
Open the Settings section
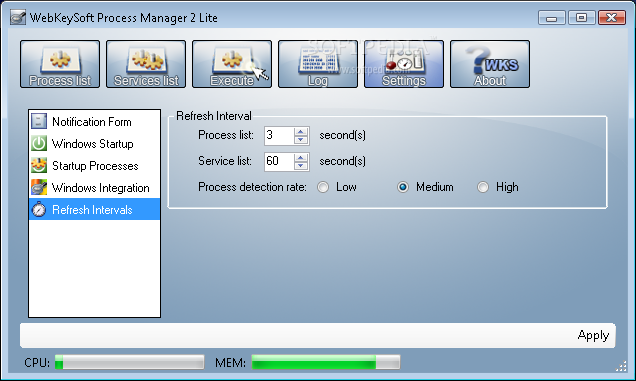tap(404, 64)
